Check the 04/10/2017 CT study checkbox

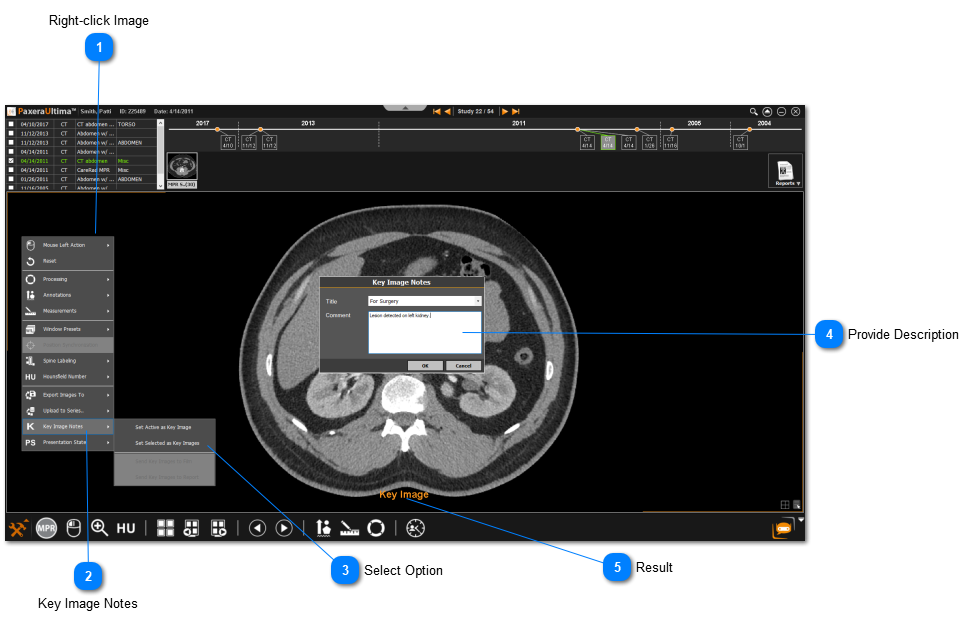10,124
